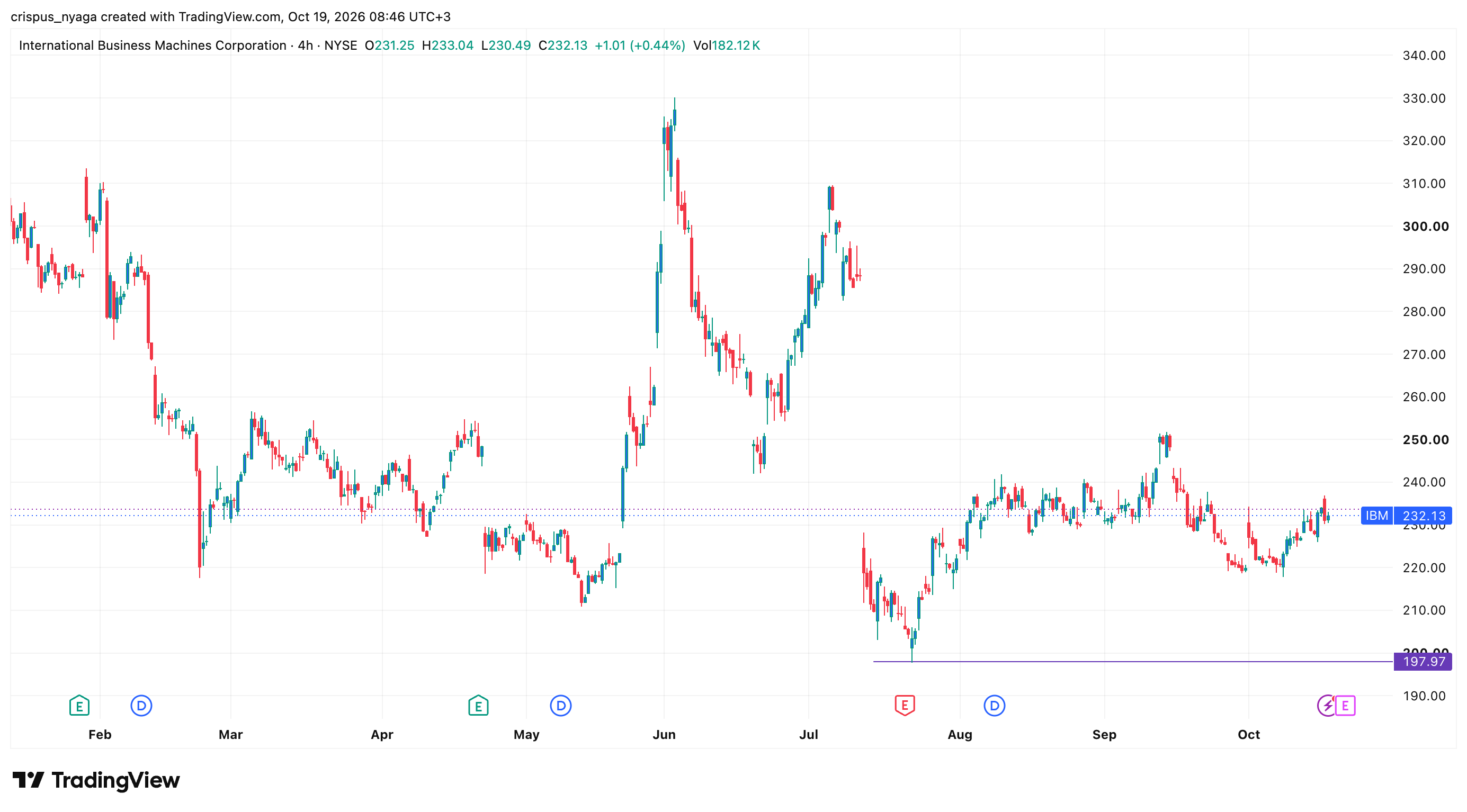Select the purple horizontal support line
This screenshot has height=812, width=1467.
pos(1133,661)
